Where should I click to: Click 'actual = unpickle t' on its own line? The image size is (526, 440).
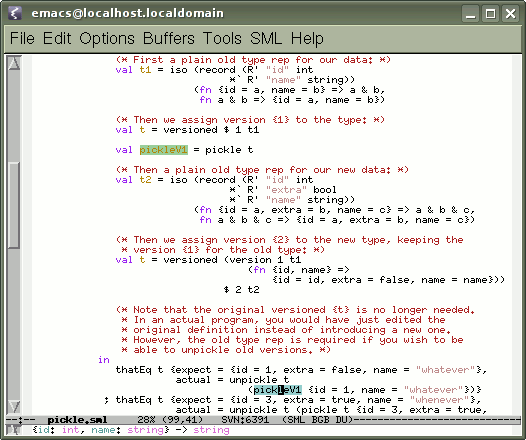point(232,380)
